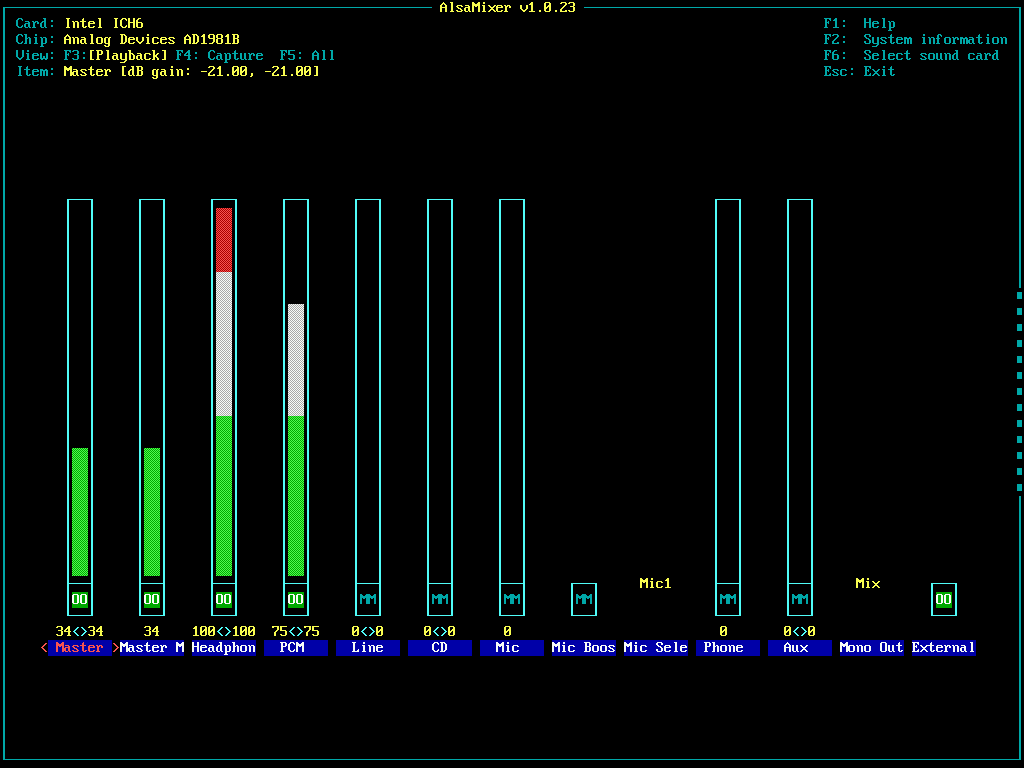Toggle the External amplifier switch box
Screen dimensions: 1024x768
tap(944, 599)
